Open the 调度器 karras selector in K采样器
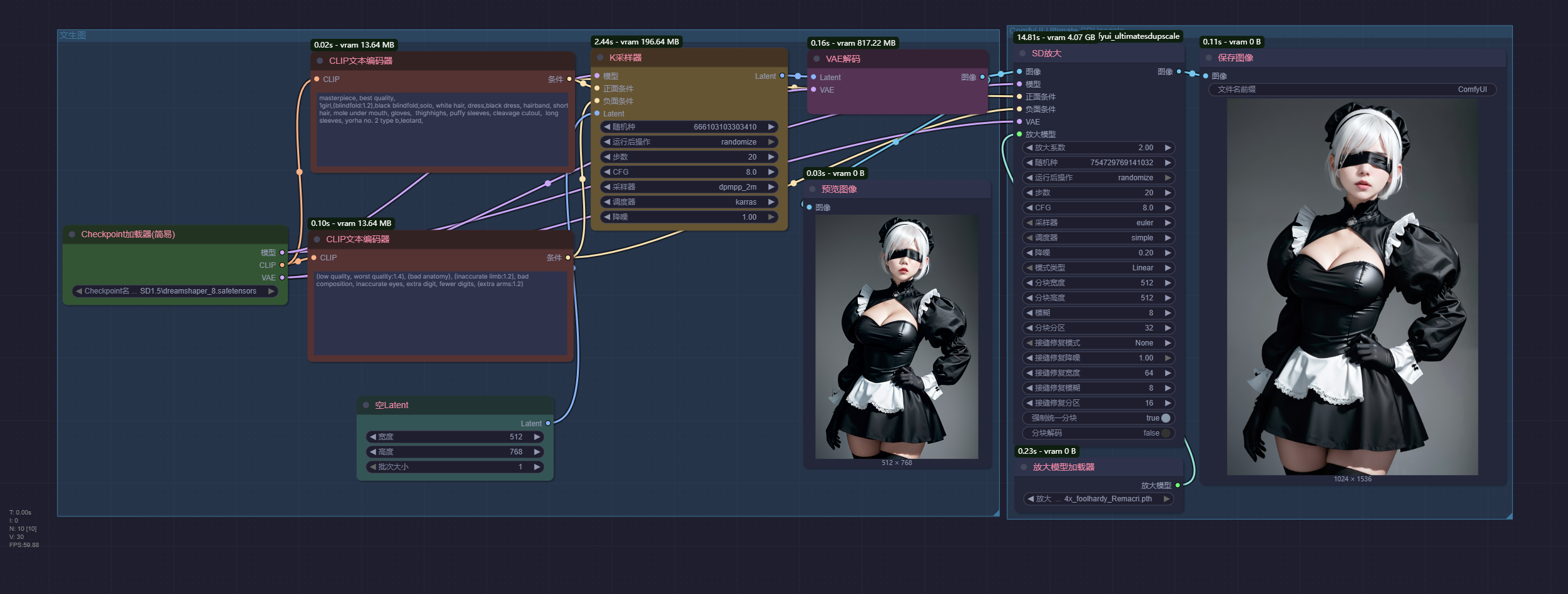 pos(688,202)
